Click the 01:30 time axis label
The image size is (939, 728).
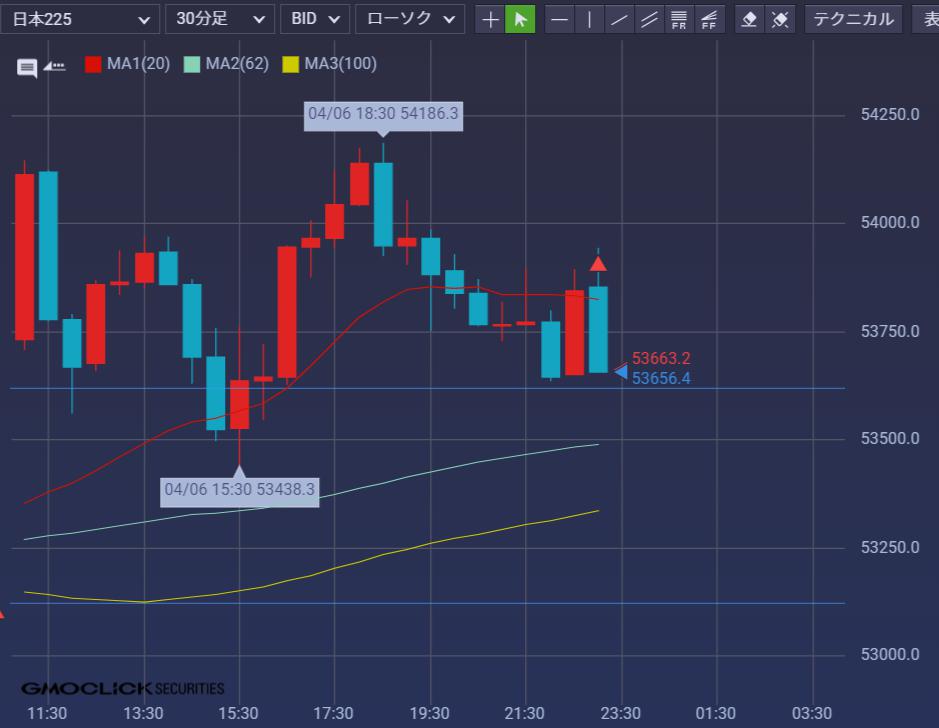point(716,714)
